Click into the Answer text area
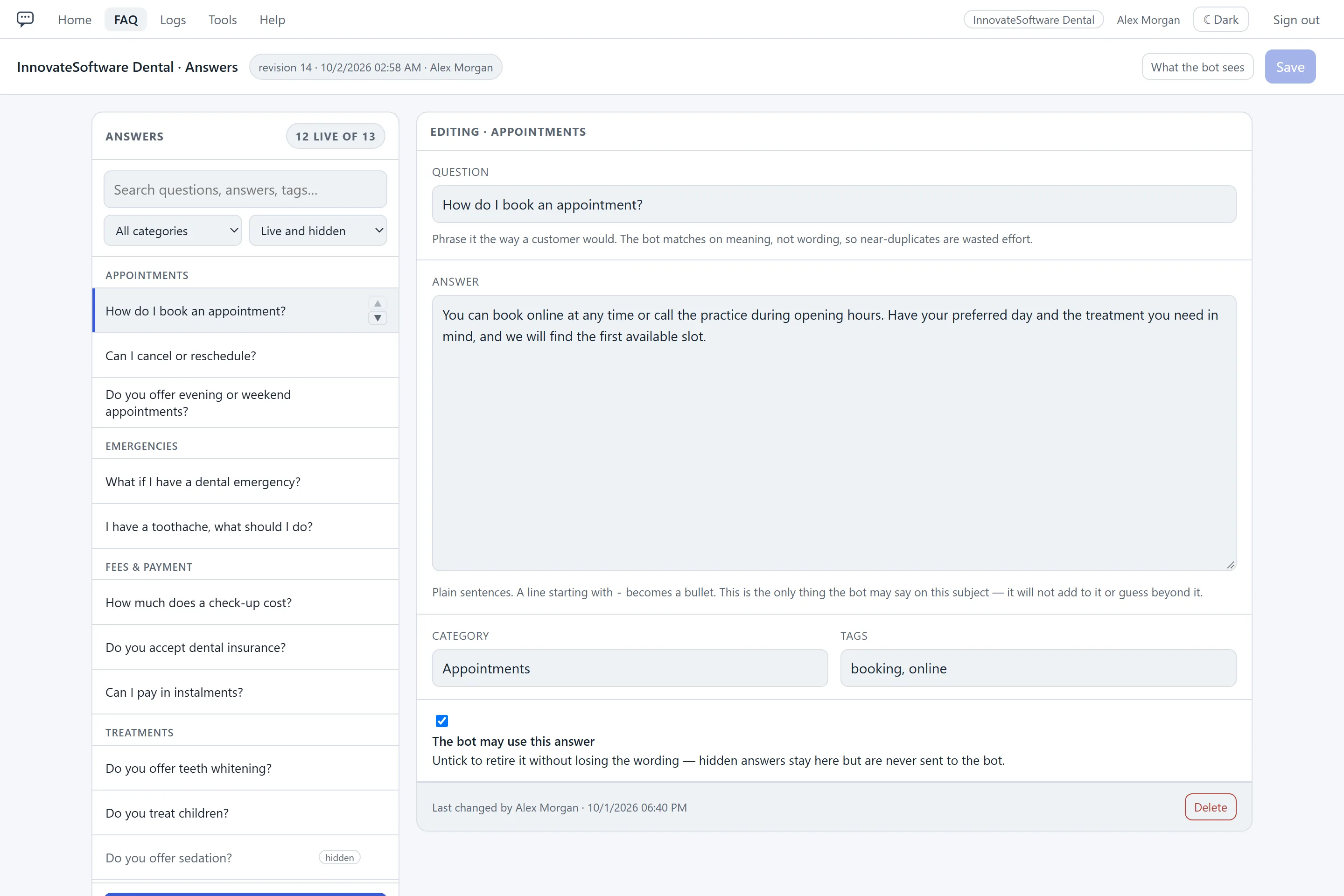 [834, 433]
